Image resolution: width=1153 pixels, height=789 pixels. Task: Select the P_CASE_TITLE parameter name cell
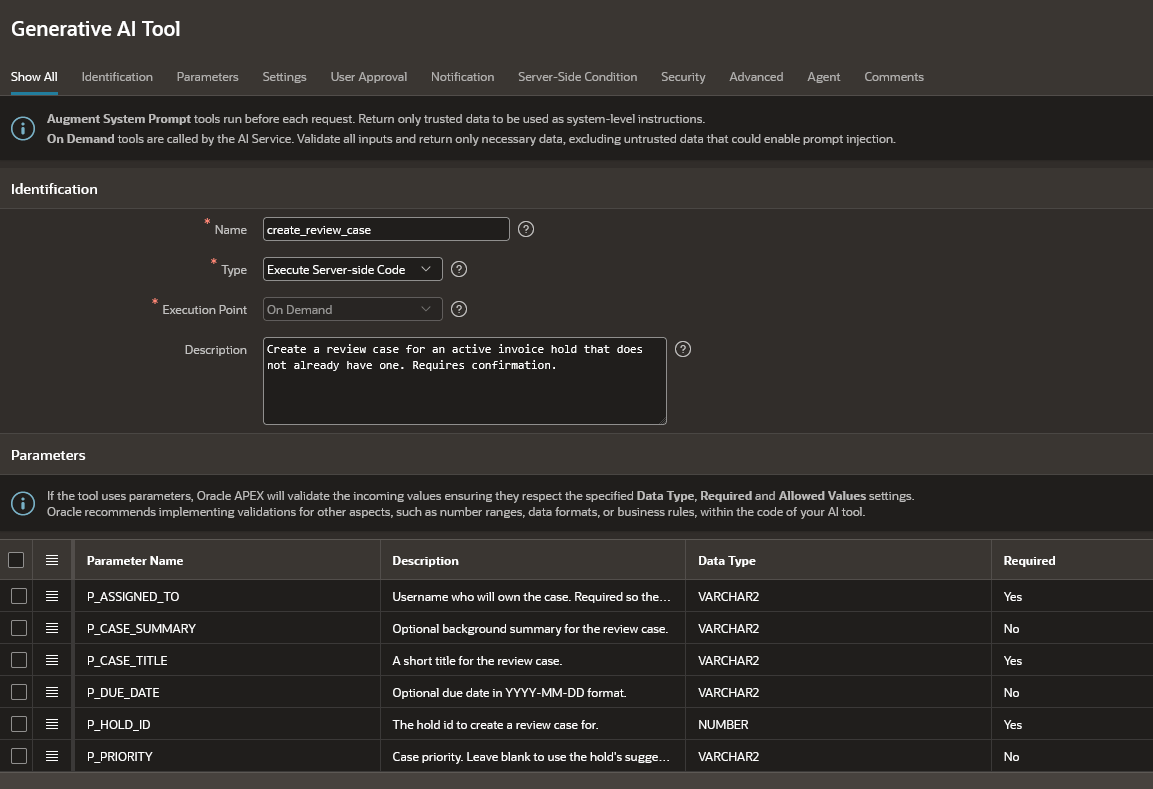226,660
